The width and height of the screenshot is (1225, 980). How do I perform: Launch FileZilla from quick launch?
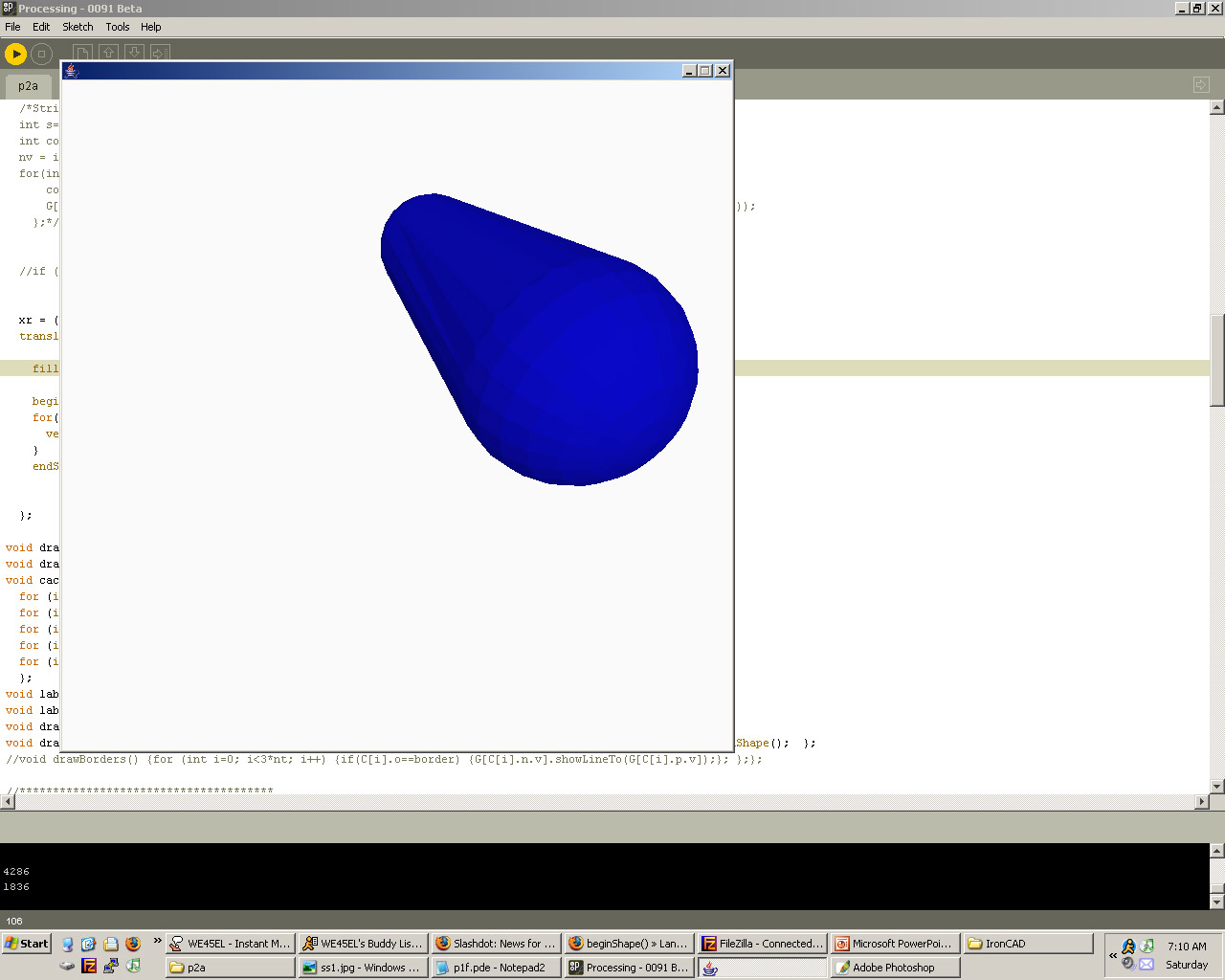(89, 966)
